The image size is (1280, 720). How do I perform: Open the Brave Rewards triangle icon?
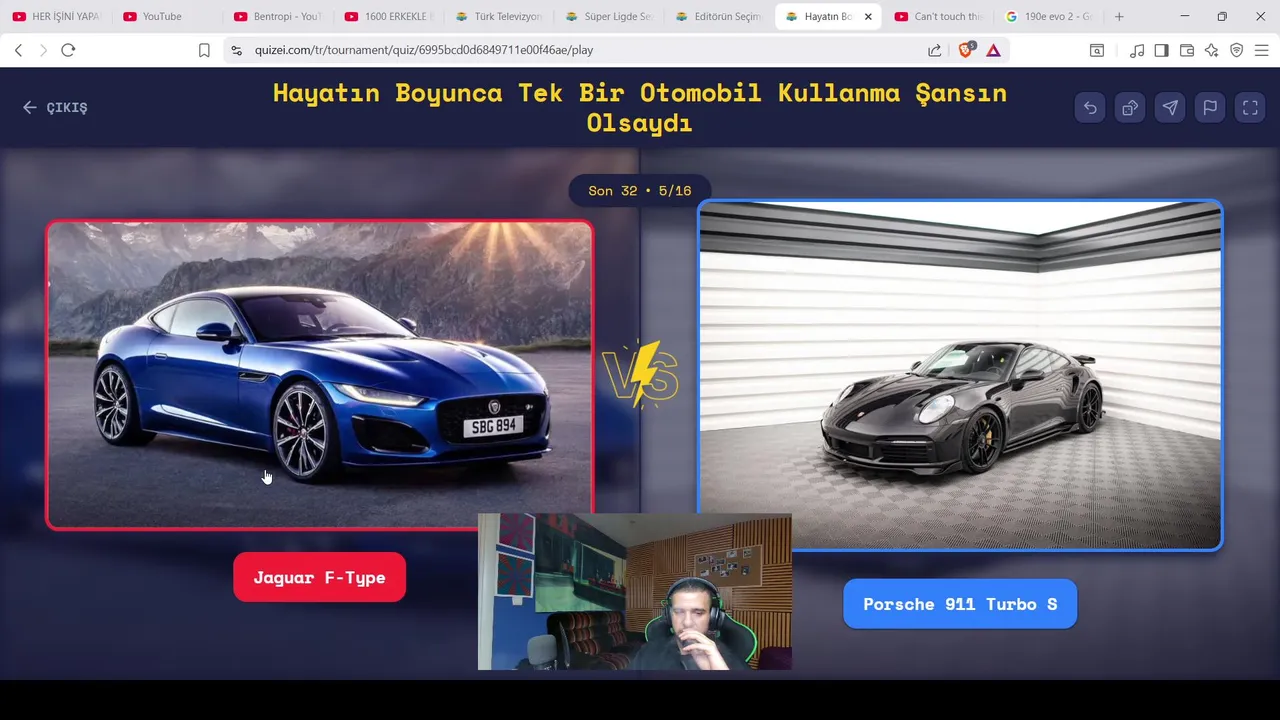pyautogui.click(x=993, y=50)
